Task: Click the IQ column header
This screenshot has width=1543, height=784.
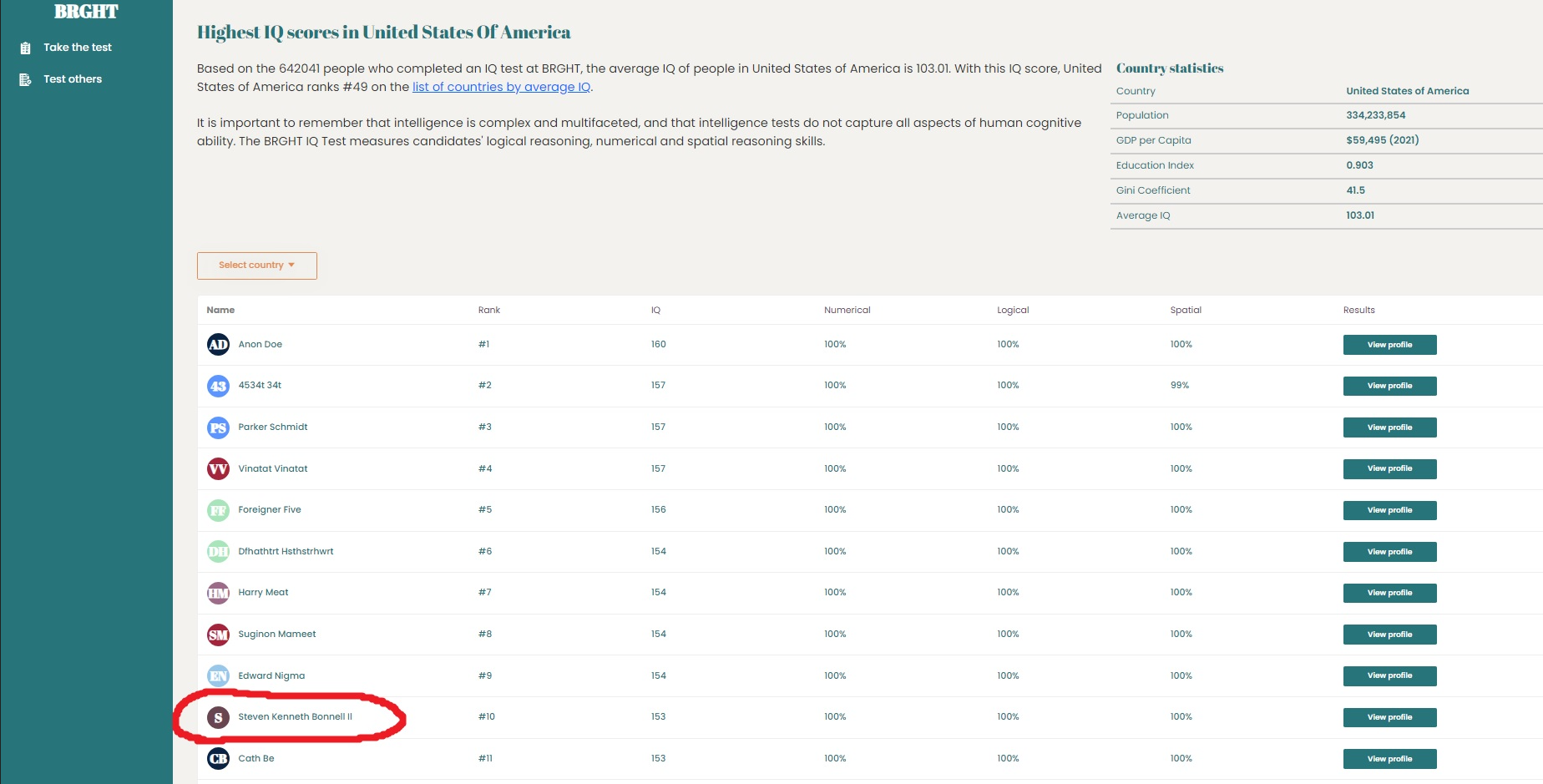Action: [x=656, y=310]
